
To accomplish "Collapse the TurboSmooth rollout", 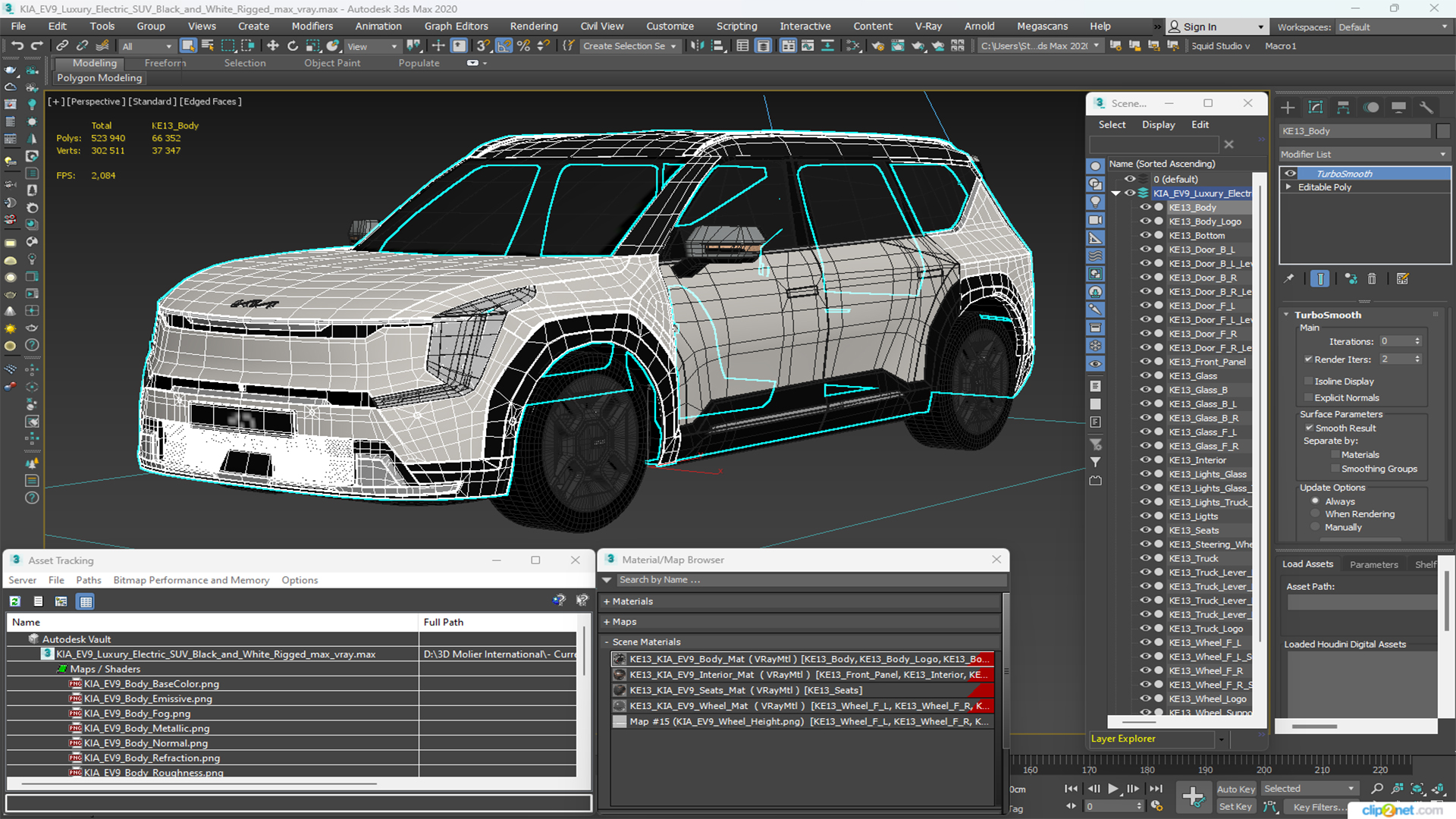I will [x=1287, y=315].
